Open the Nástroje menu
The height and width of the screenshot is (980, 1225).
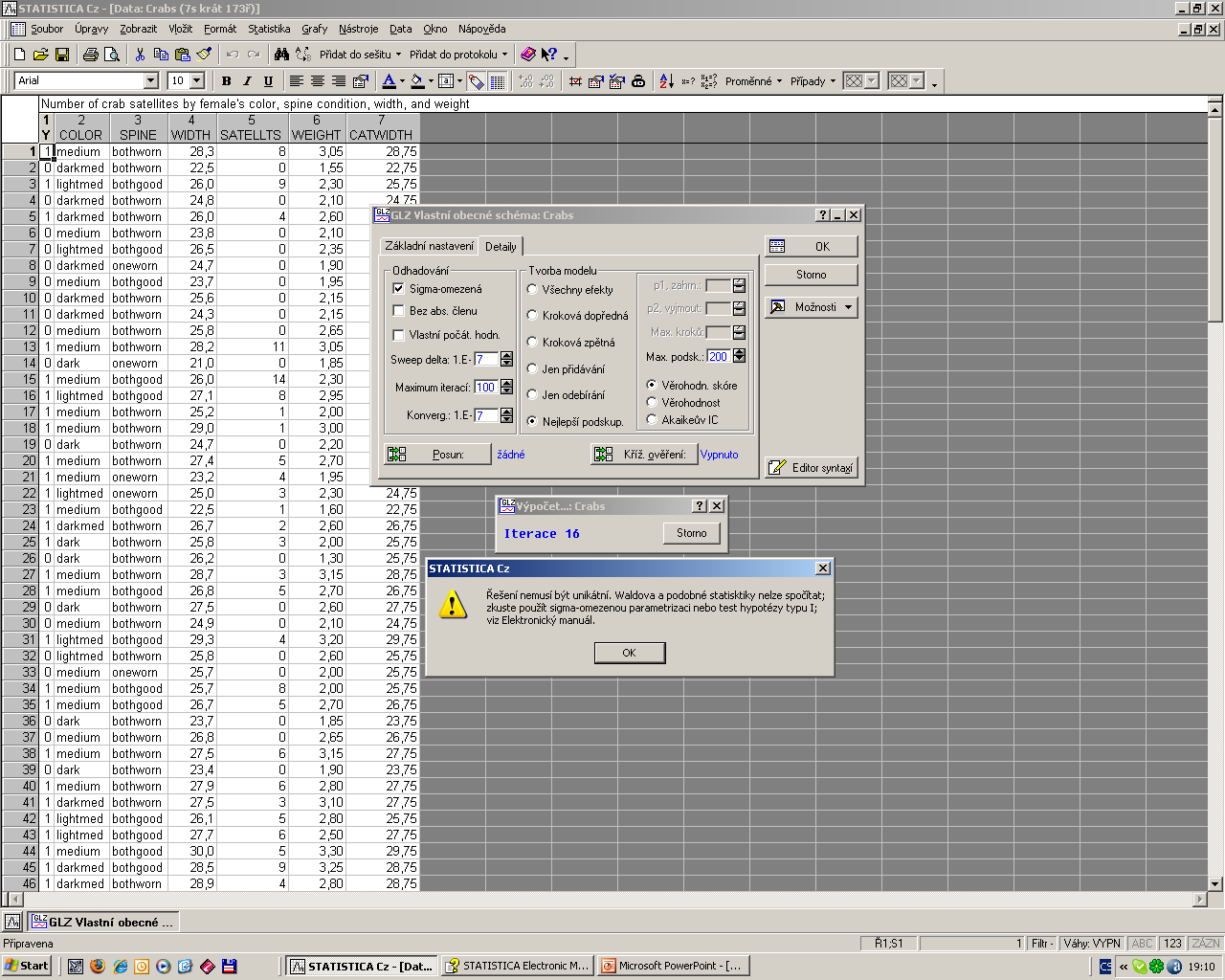click(x=358, y=29)
